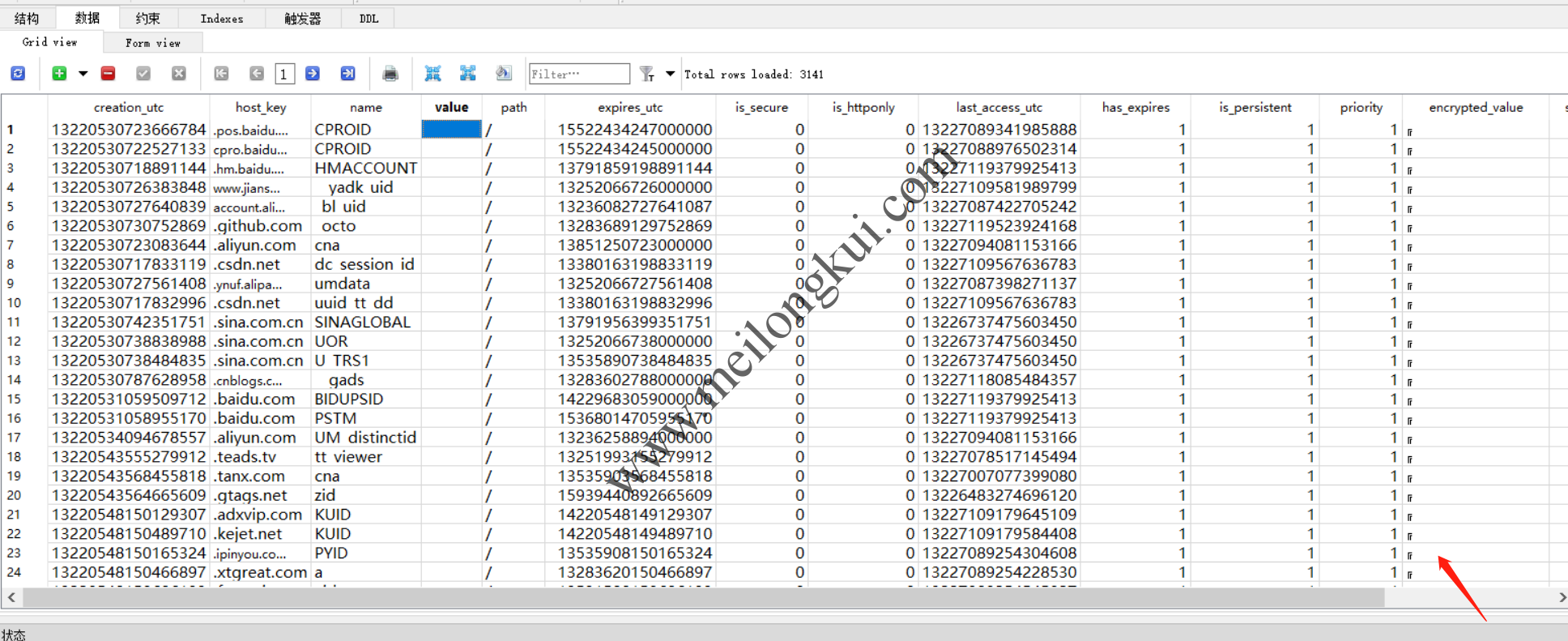Switch to Form view tab
This screenshot has width=1568, height=641.
(153, 43)
